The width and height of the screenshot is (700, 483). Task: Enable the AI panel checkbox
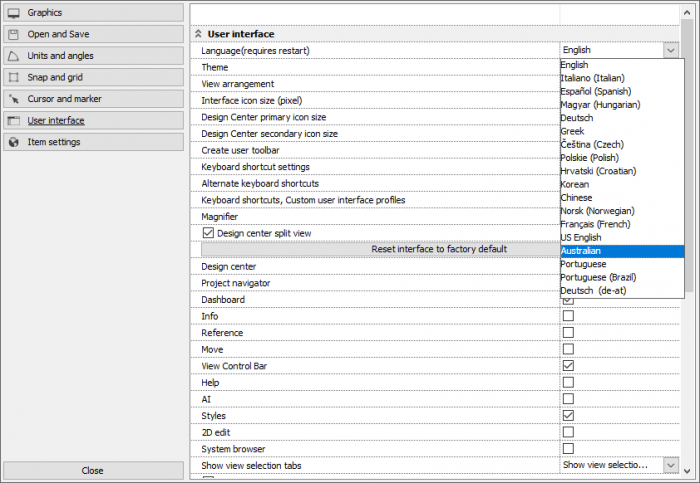568,399
